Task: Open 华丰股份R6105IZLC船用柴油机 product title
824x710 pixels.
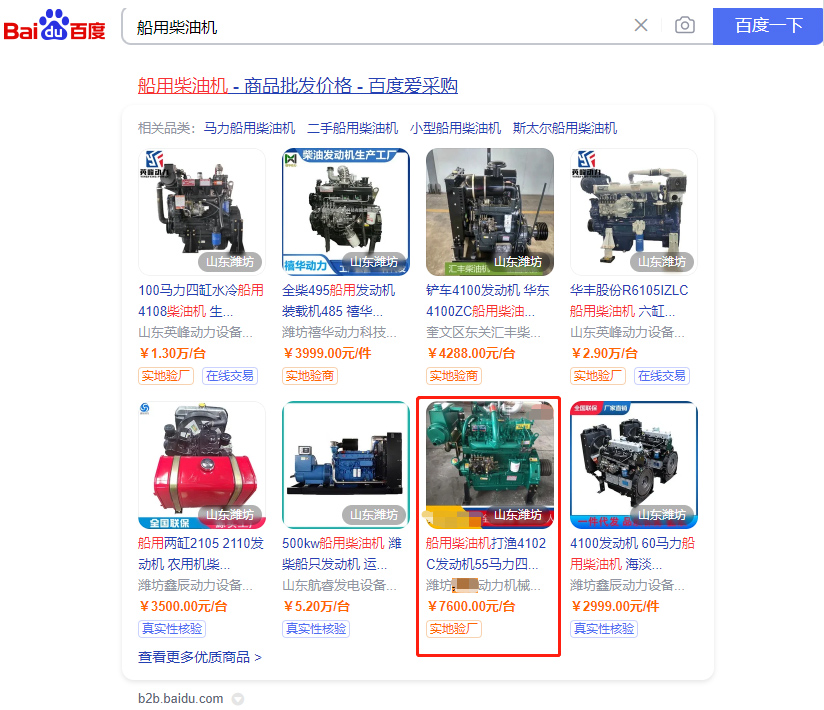Action: (x=629, y=301)
